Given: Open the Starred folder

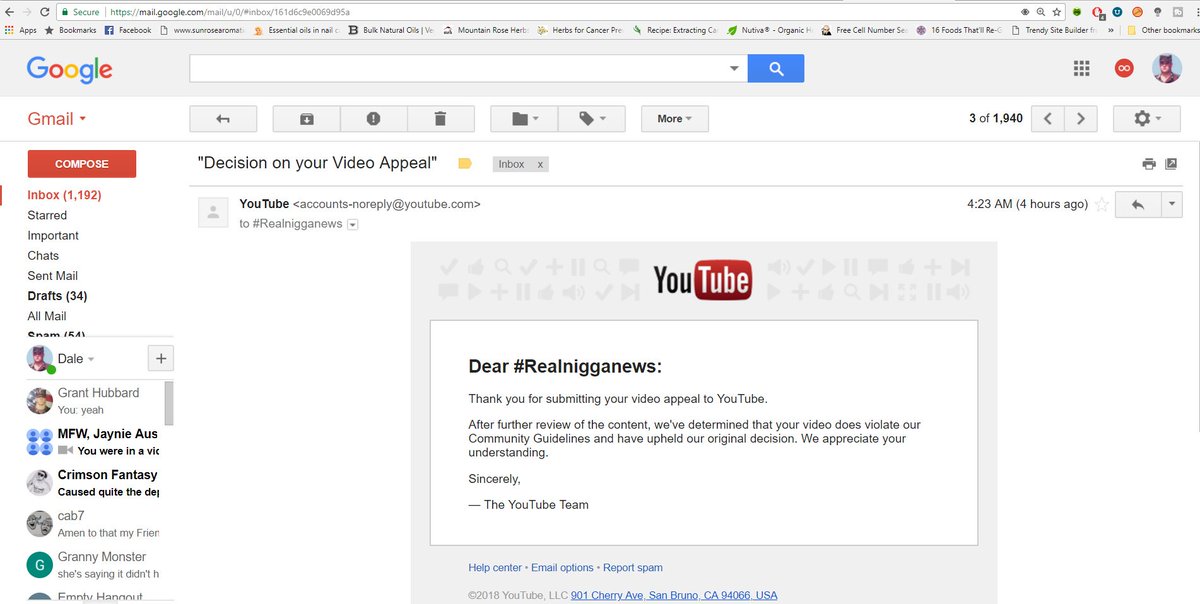Looking at the screenshot, I should pyautogui.click(x=47, y=215).
